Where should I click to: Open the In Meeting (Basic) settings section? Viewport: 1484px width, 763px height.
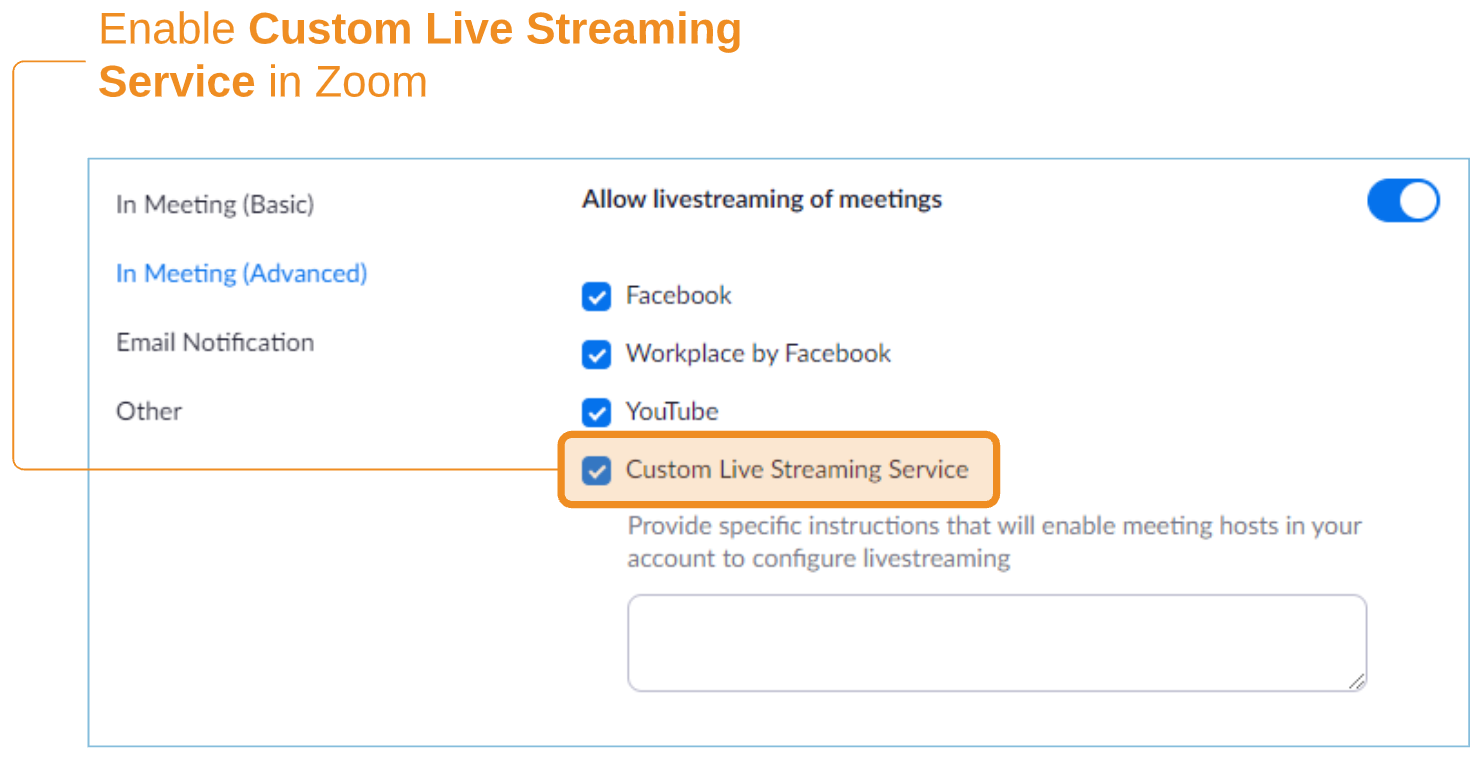click(x=215, y=204)
